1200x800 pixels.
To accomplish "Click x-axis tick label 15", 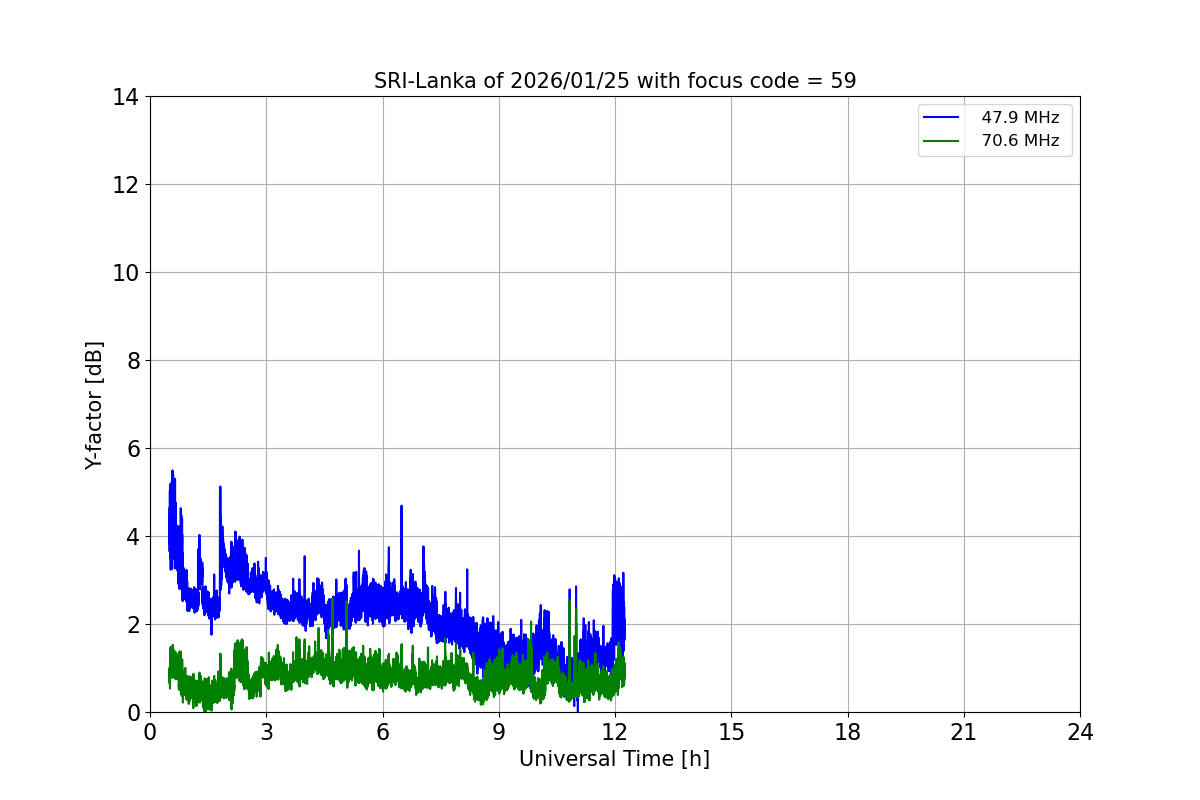I will pos(731,732).
